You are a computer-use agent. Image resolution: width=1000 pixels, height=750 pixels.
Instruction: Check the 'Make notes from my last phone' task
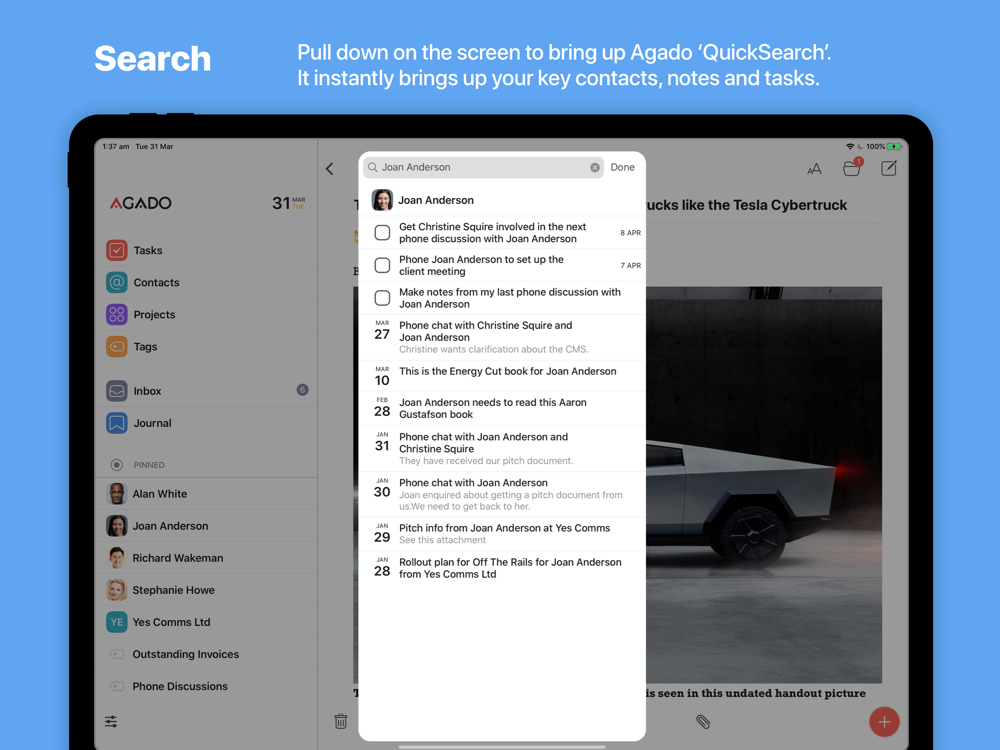tap(382, 298)
